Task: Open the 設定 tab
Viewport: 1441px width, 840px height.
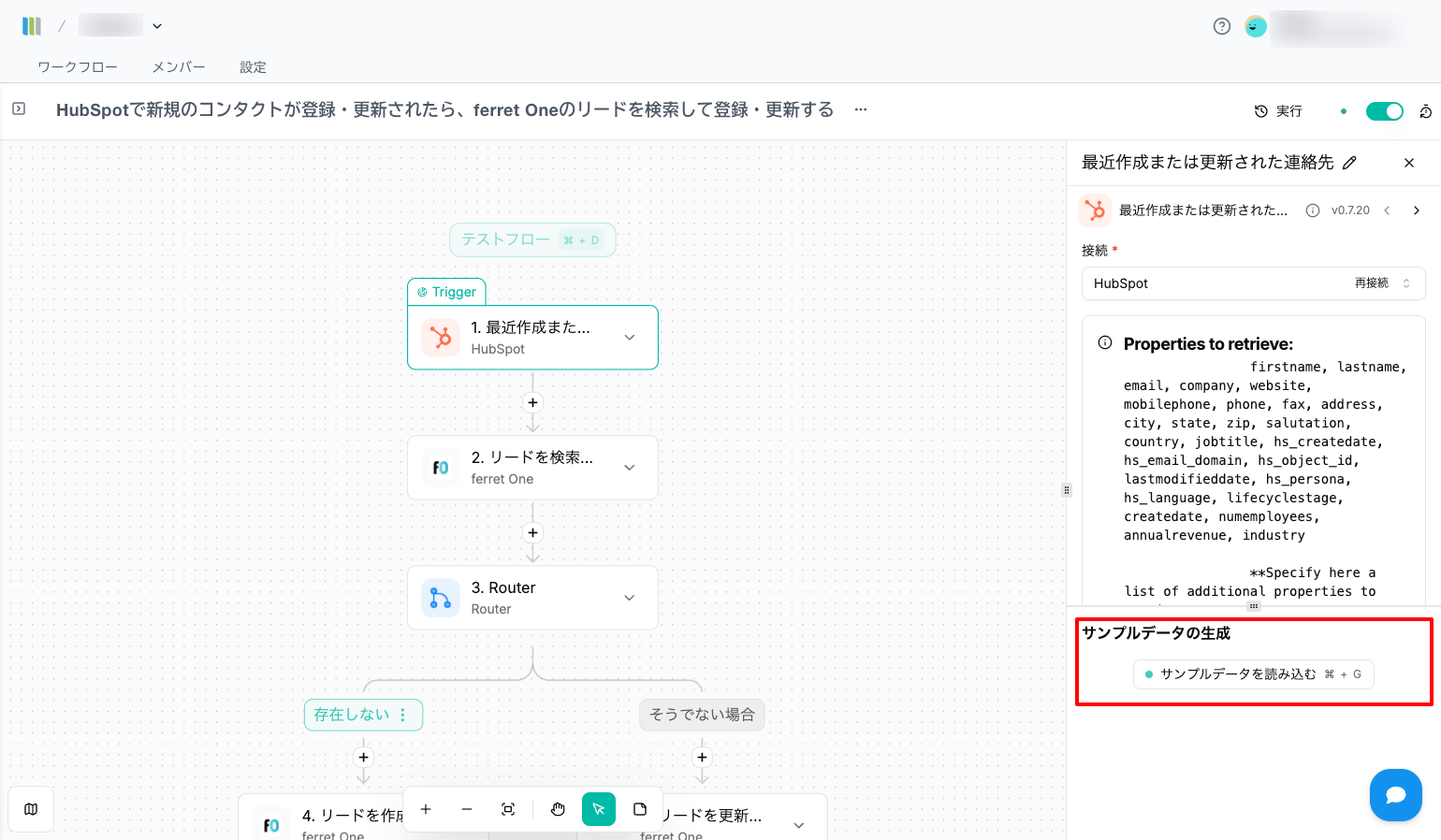Action: click(x=253, y=67)
